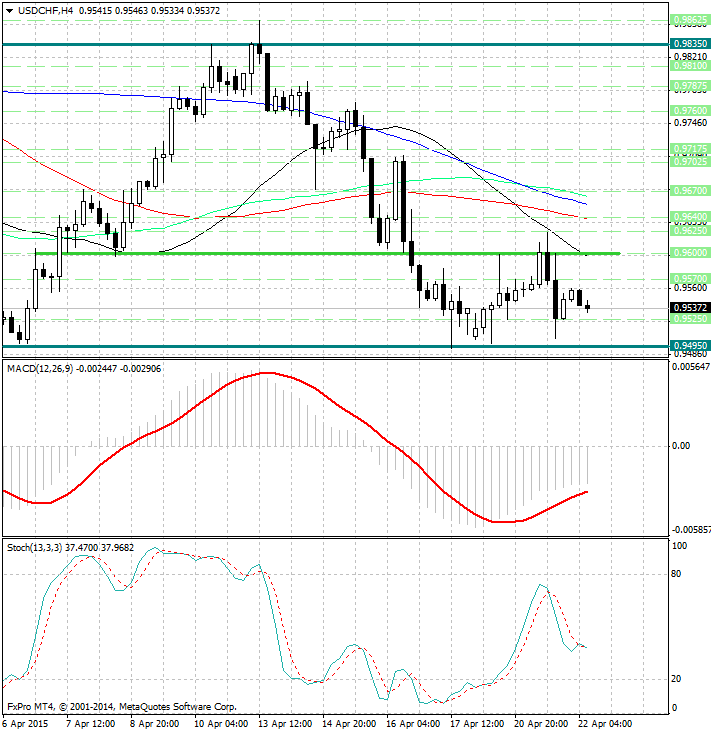Select the teal 0.98350 resistance price label

pos(690,43)
